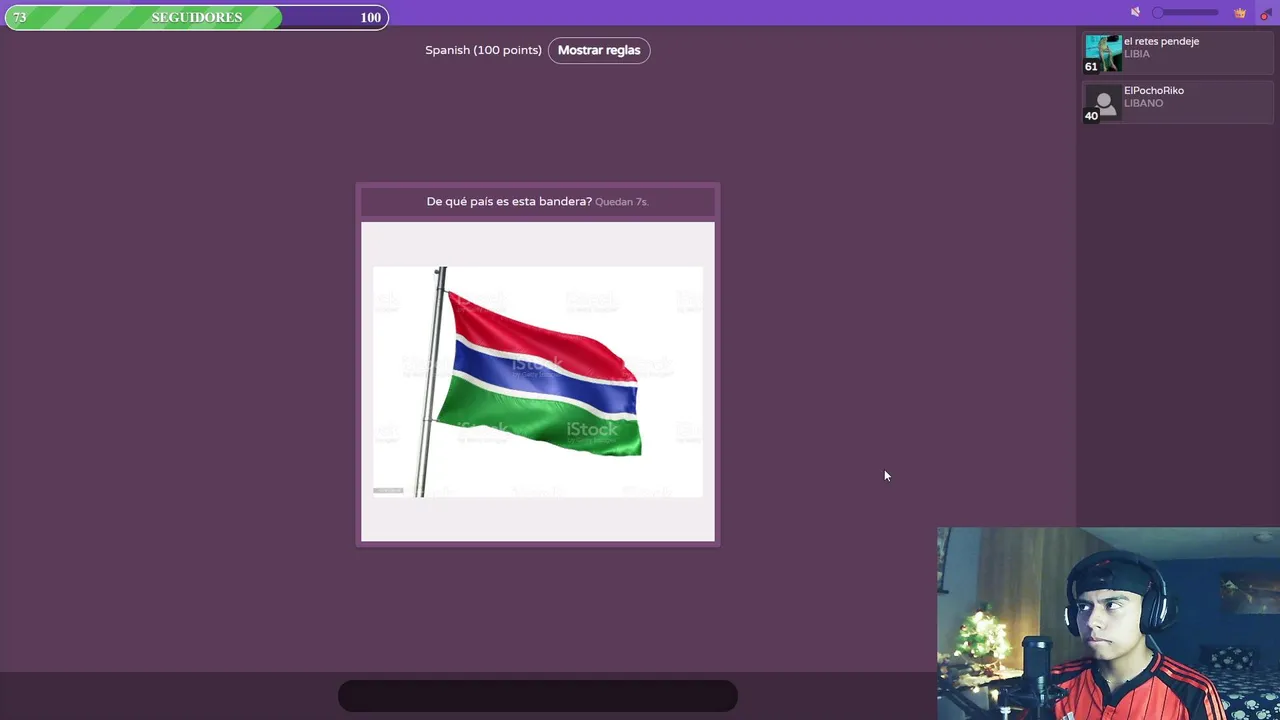Adjust the volume slider in the top bar
1280x720 pixels.
tap(1185, 13)
